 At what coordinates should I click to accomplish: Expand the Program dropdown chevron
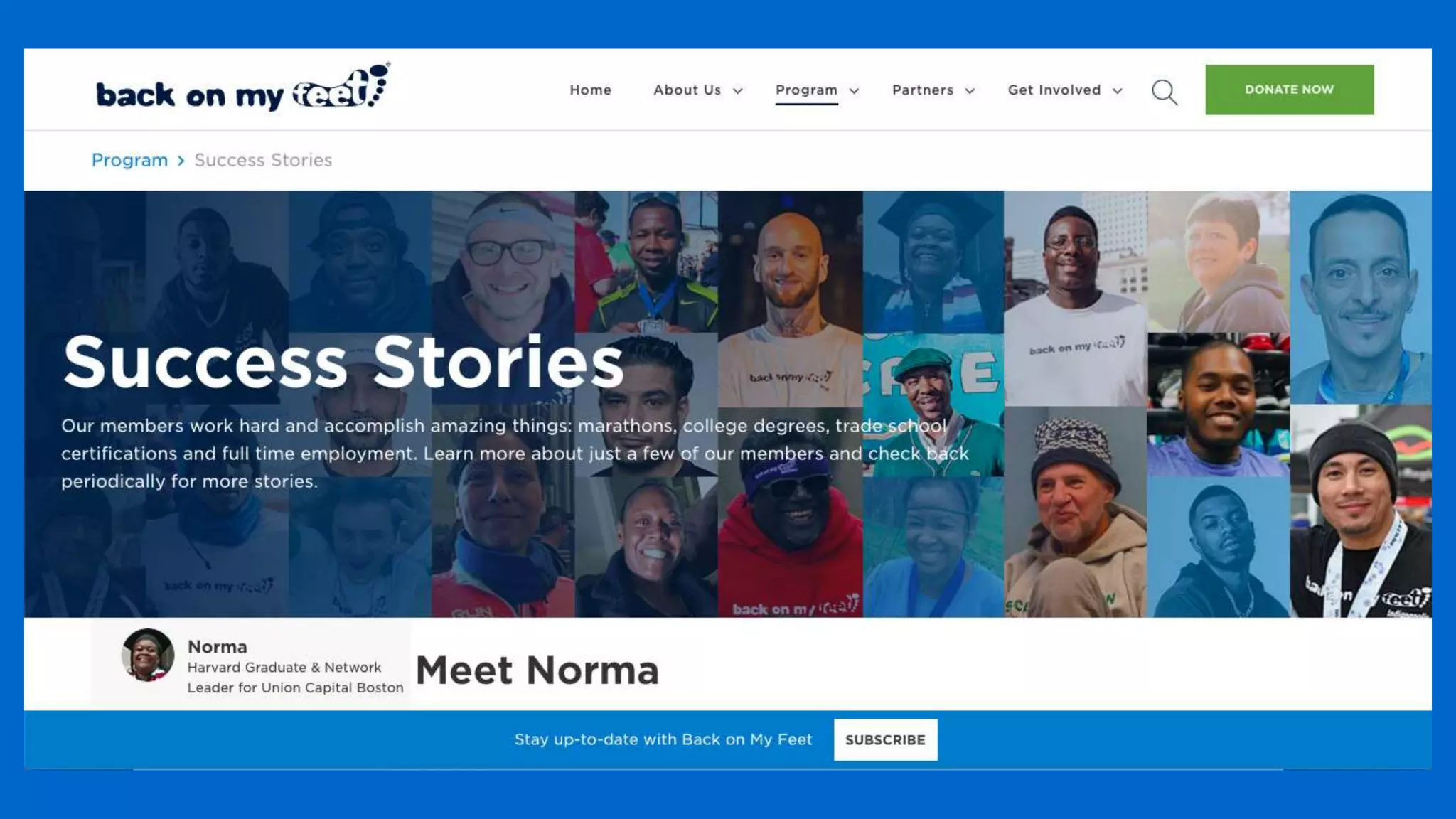click(855, 91)
